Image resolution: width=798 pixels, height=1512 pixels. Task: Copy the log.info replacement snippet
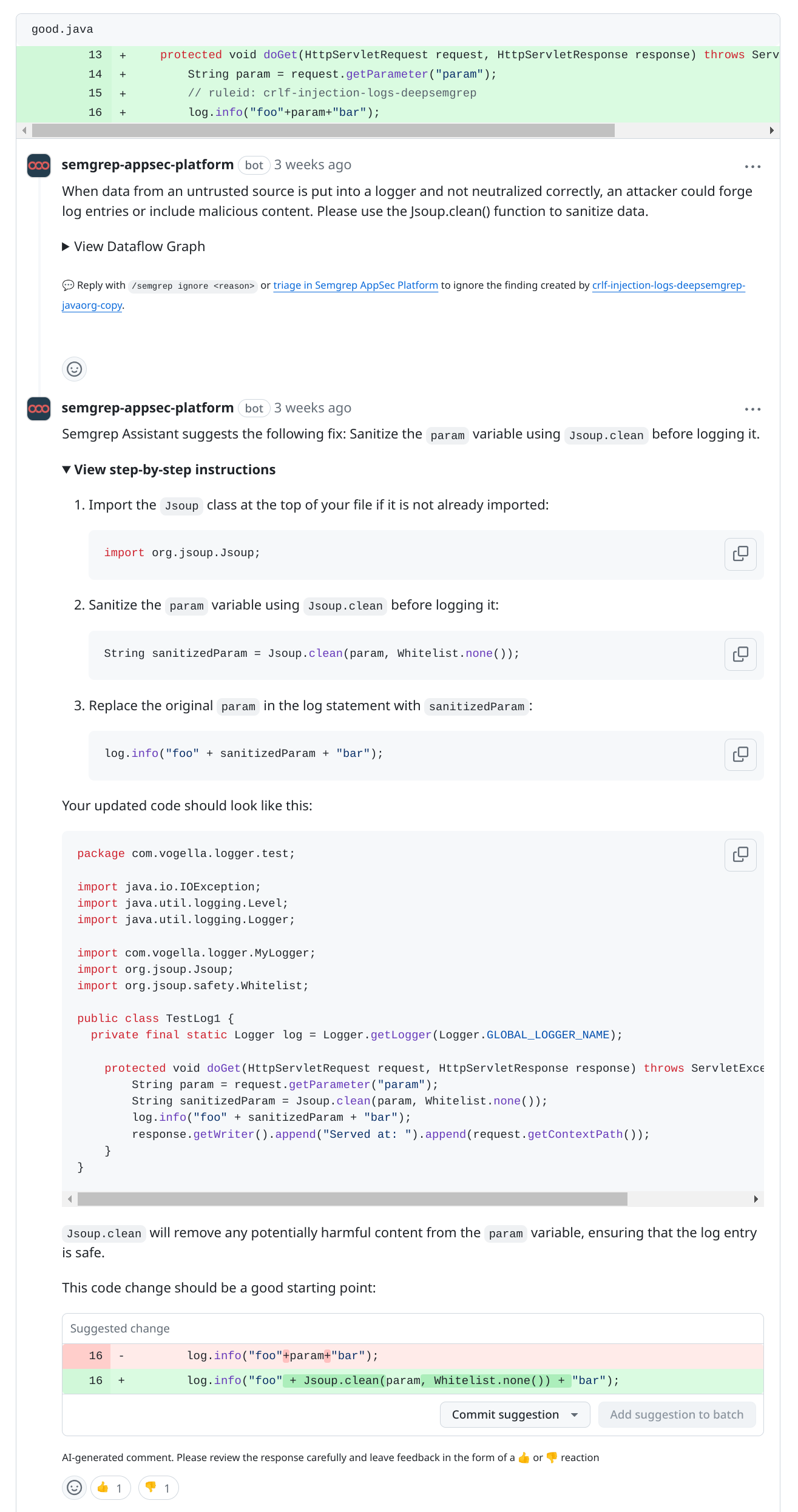pyautogui.click(x=740, y=754)
